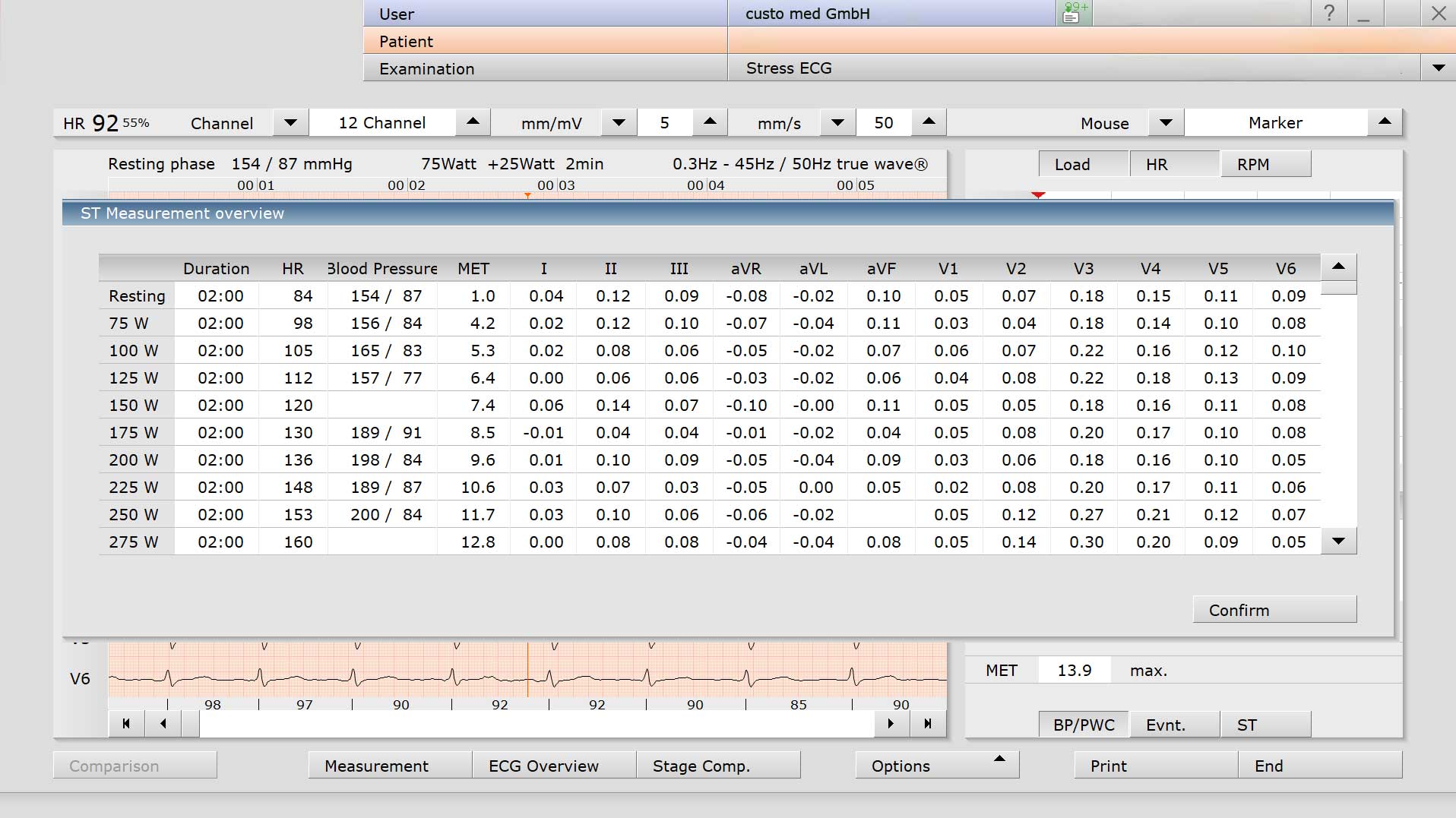
Task: Click the Comparison button
Action: coord(135,766)
